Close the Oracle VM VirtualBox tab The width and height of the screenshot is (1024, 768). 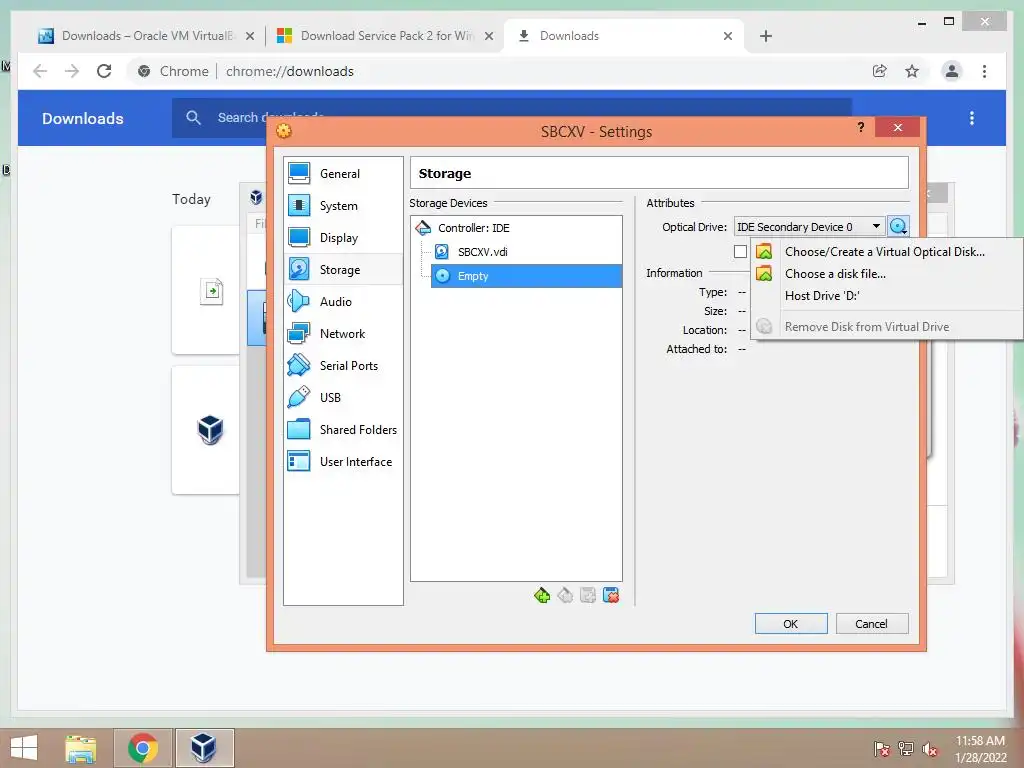[249, 36]
